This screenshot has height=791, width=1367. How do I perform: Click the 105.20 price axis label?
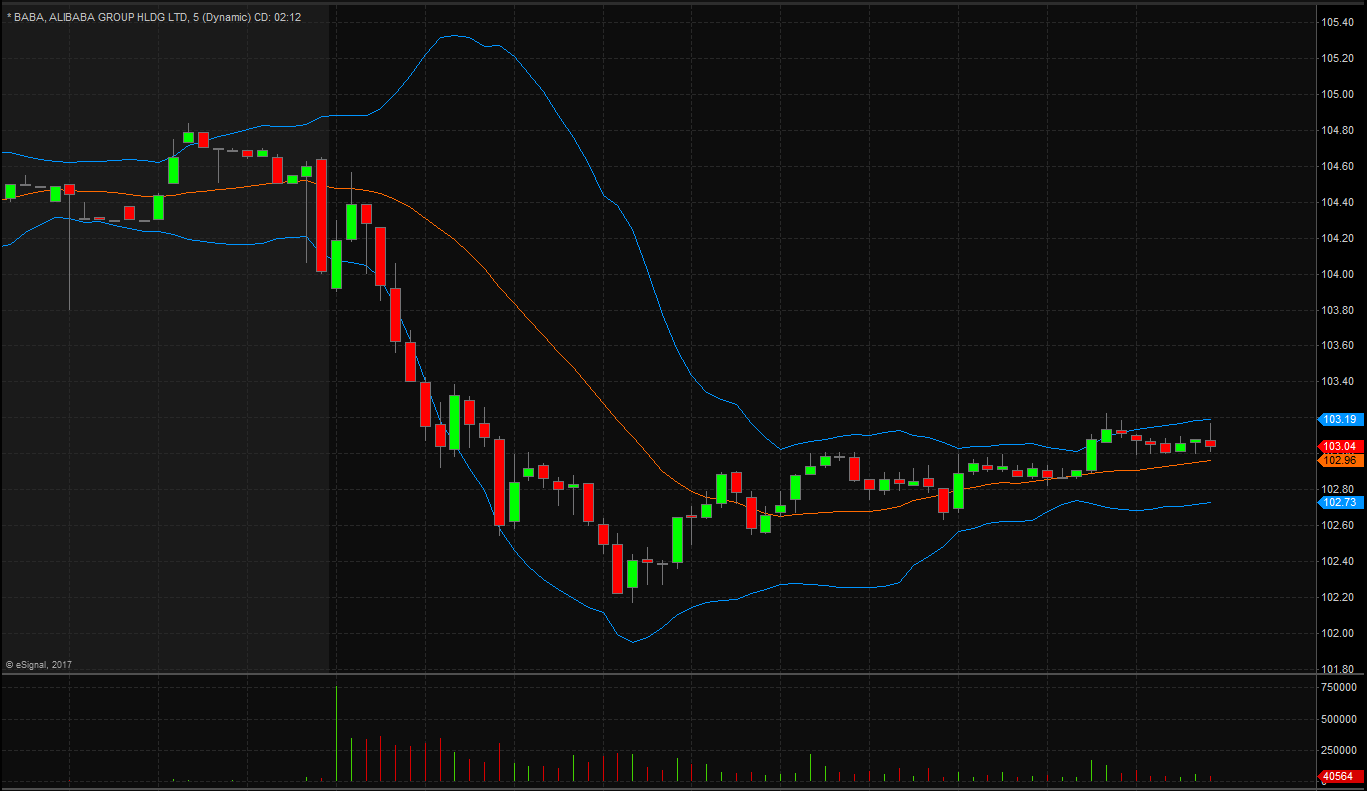1338,58
